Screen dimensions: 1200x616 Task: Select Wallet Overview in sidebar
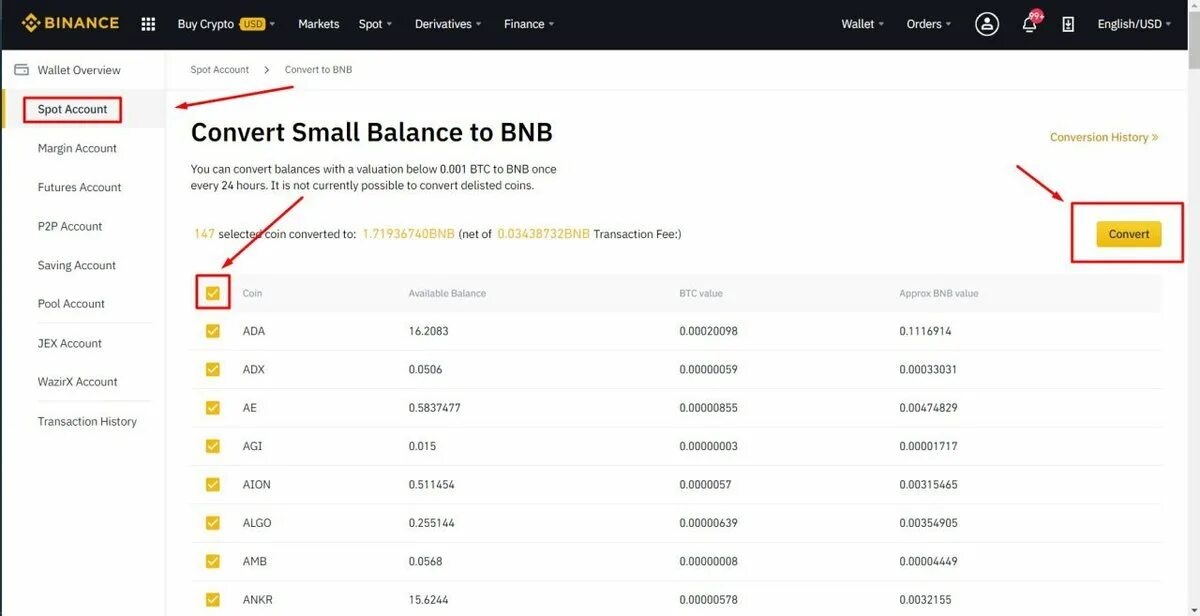(x=79, y=70)
